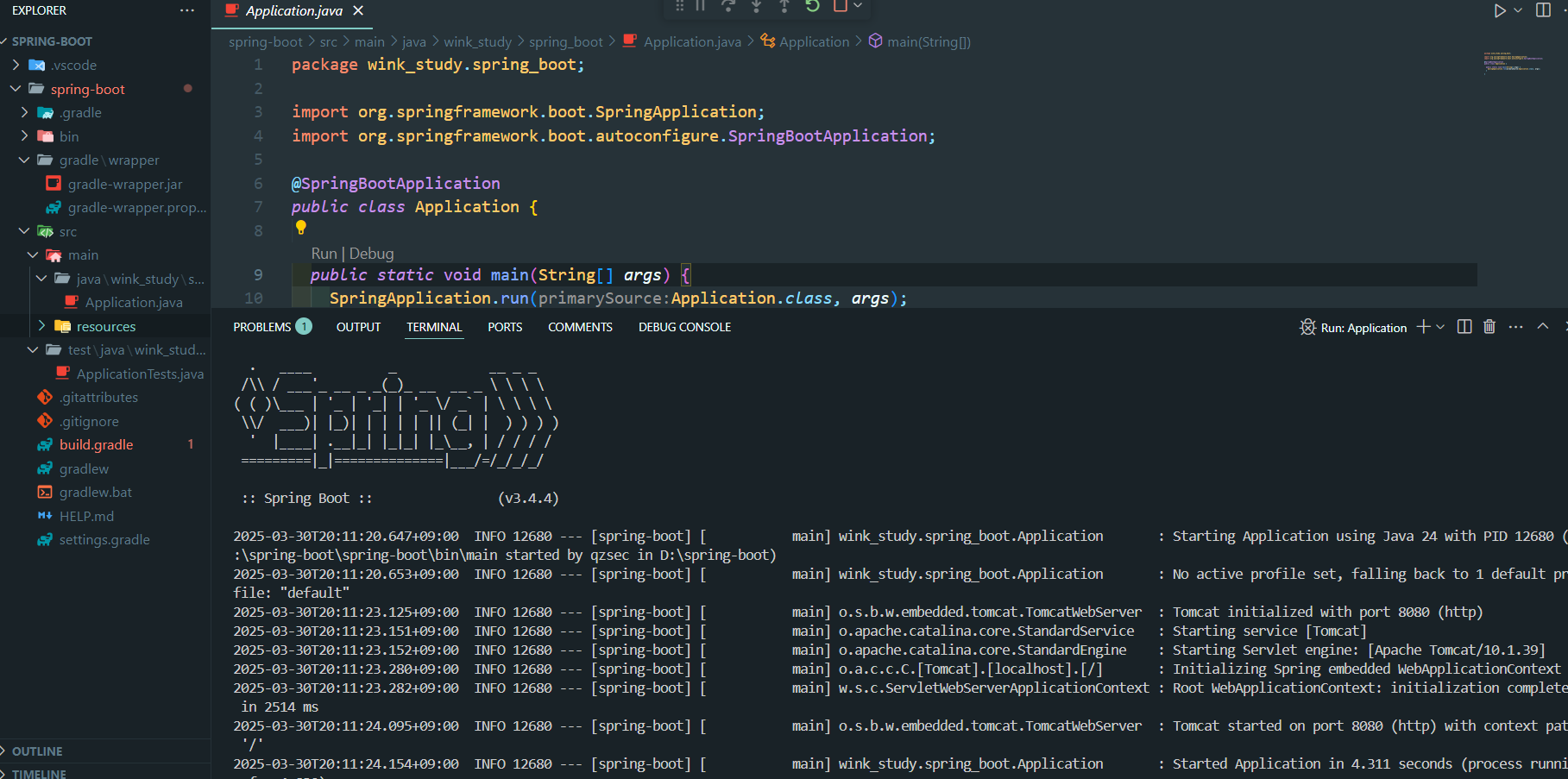Select the TERMINAL panel tab
Screen dimensions: 1568x779
[434, 327]
